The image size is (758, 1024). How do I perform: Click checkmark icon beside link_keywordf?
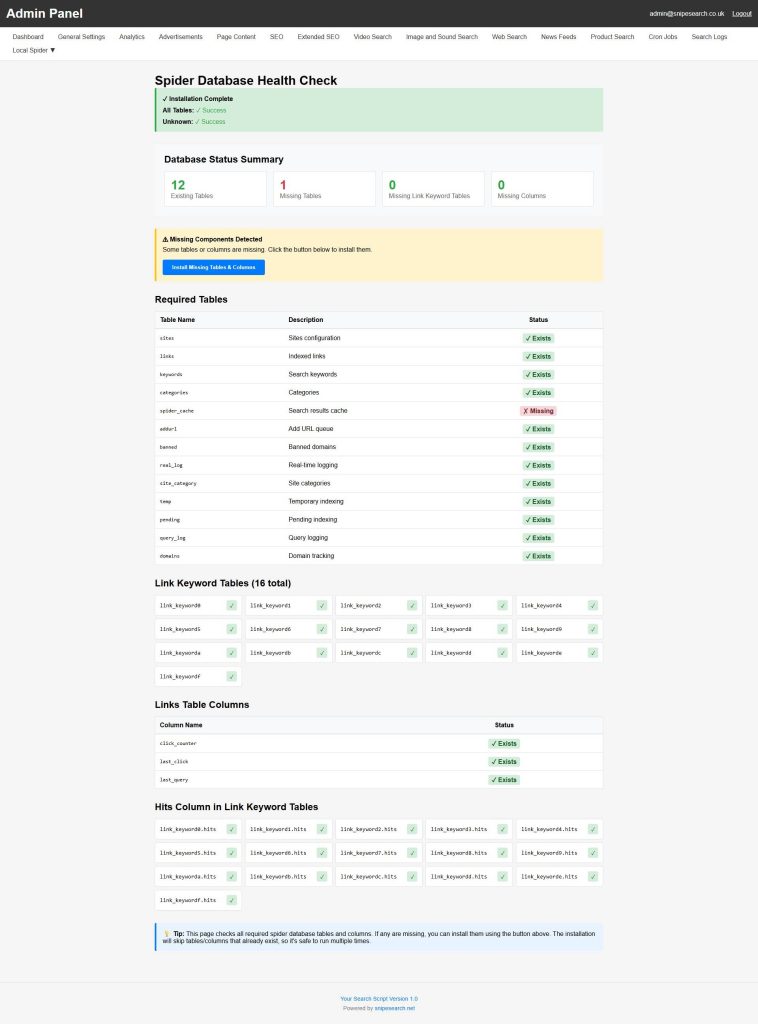(x=231, y=677)
